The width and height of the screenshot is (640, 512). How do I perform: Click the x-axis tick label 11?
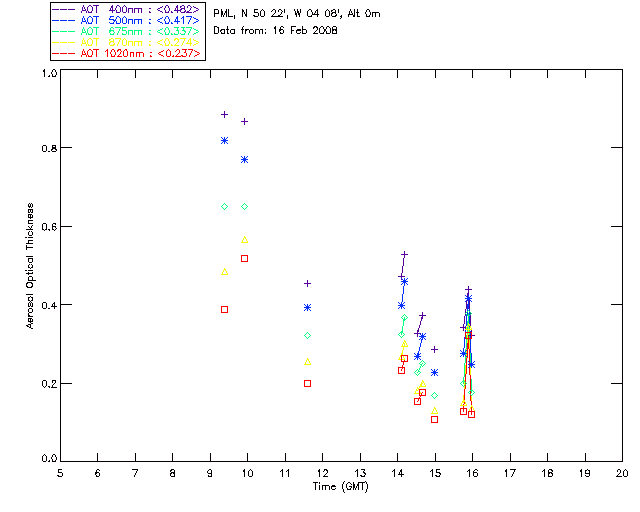tap(285, 473)
